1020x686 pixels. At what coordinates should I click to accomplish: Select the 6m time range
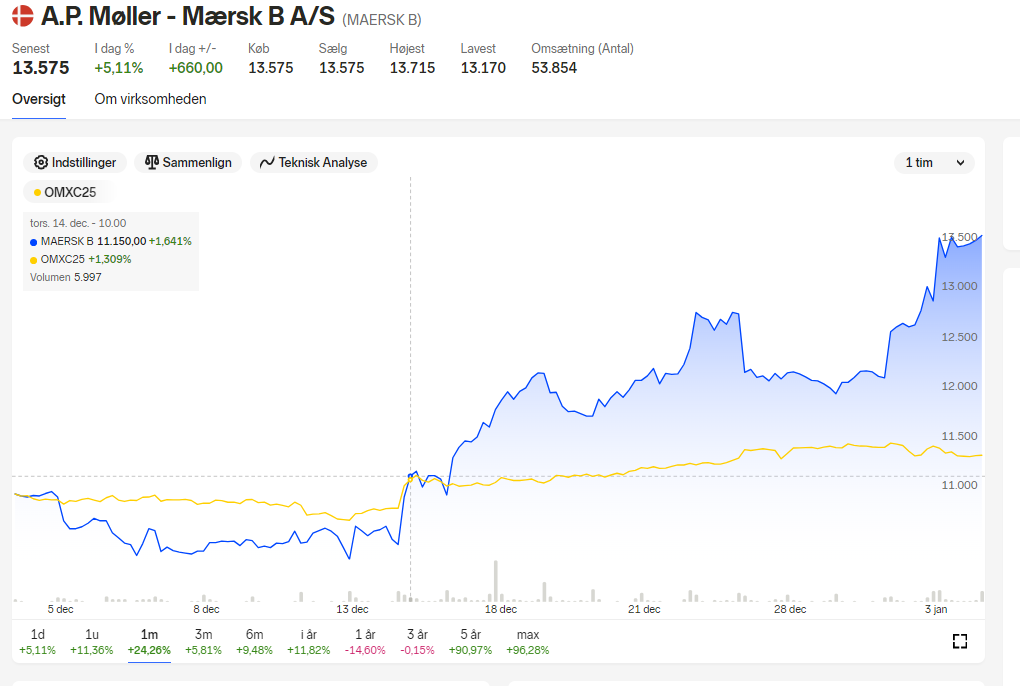(x=254, y=641)
